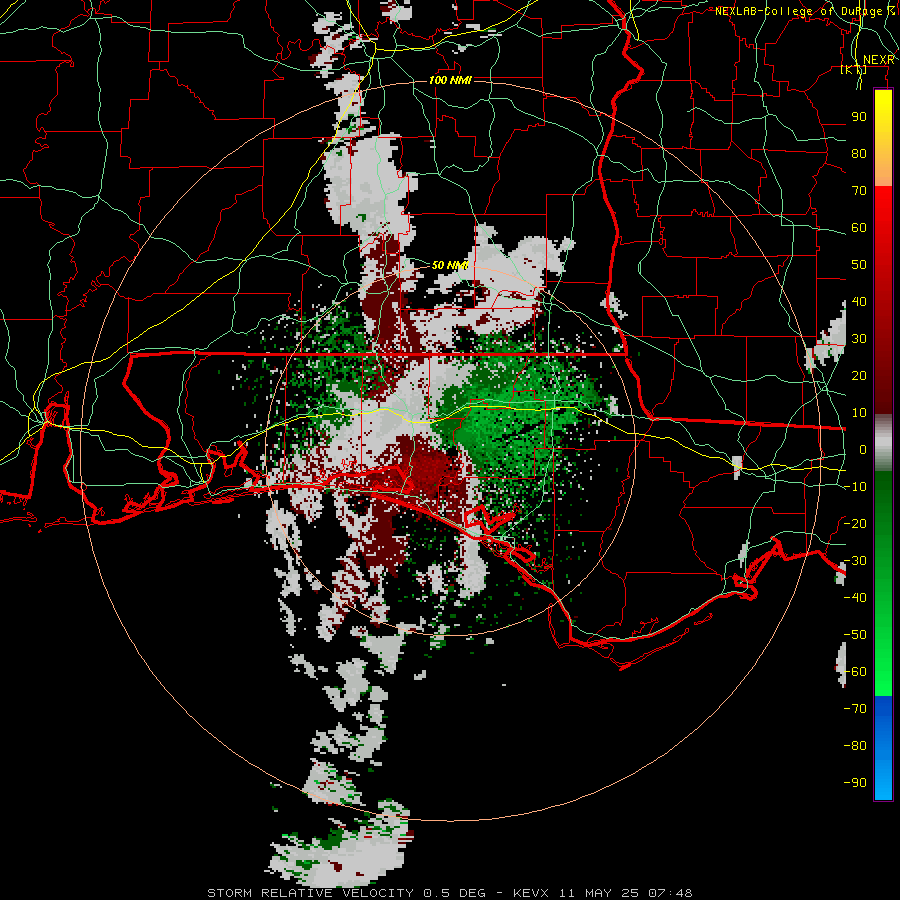Click the 20 value on the velocity scale

click(x=859, y=376)
